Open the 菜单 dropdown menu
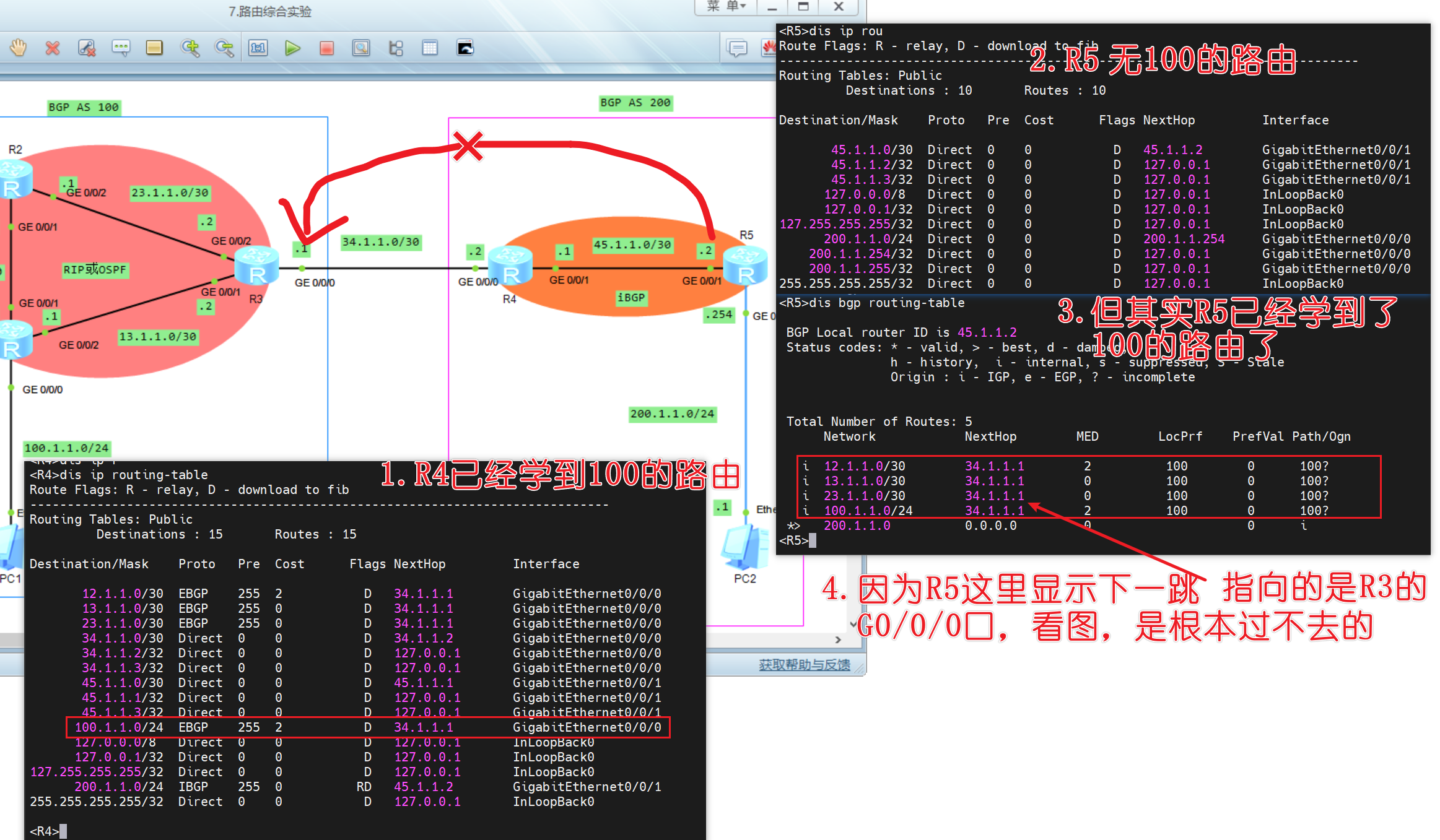The image size is (1440, 840). 727,6
